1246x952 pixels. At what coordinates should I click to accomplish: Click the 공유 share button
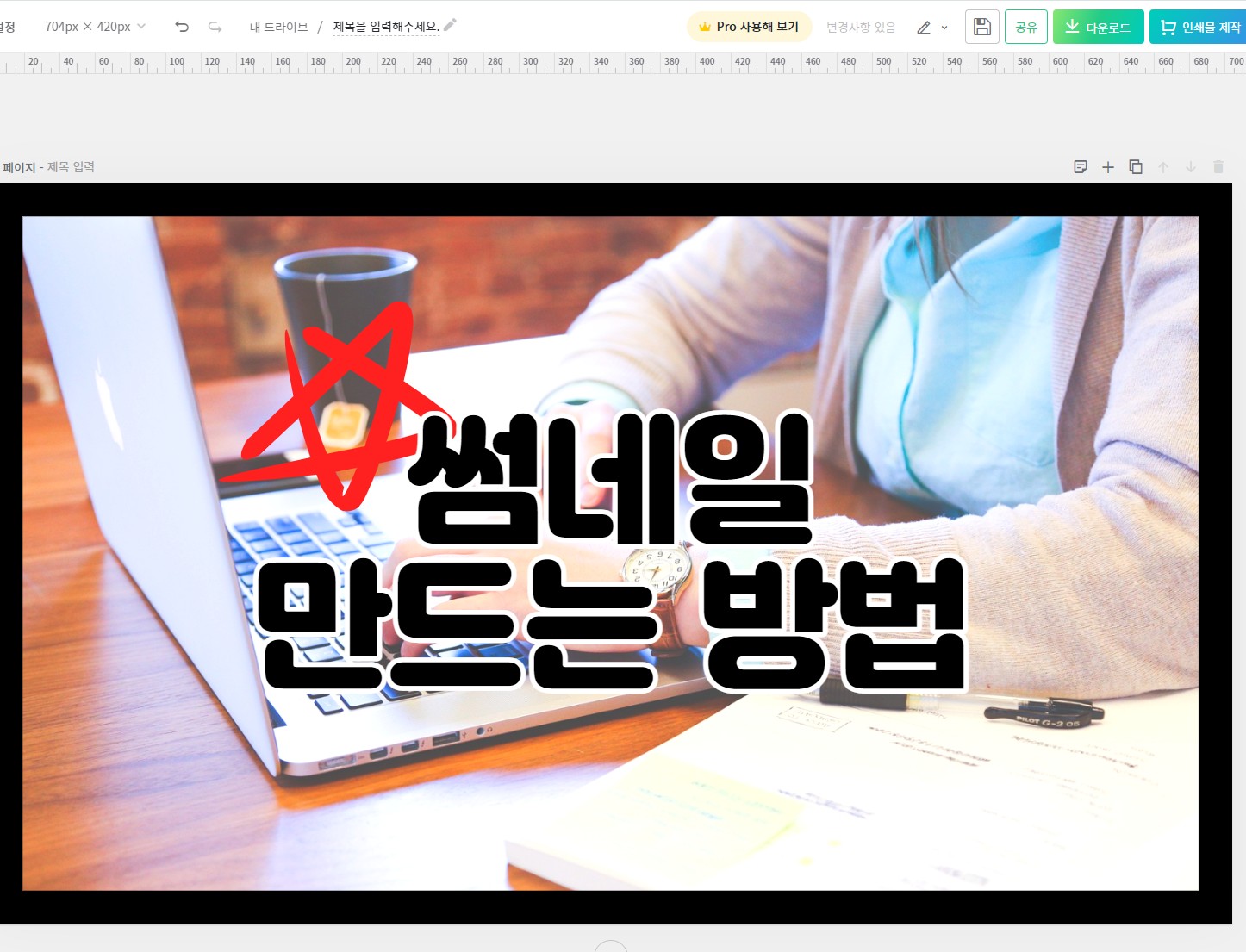coord(1025,27)
